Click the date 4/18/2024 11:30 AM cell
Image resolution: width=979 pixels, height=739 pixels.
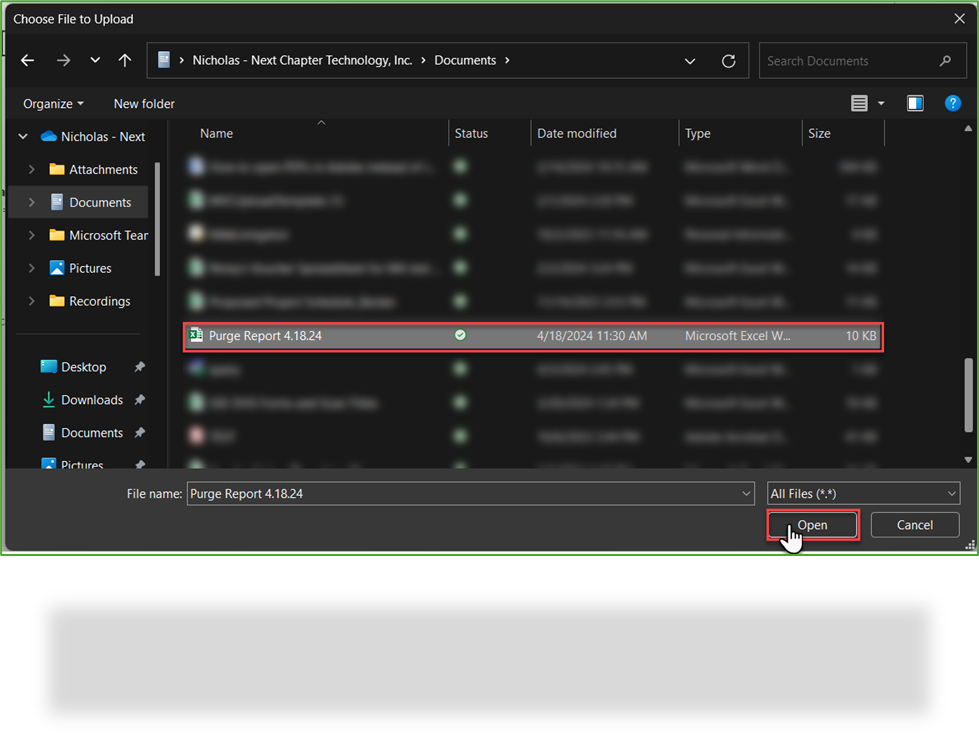[591, 336]
